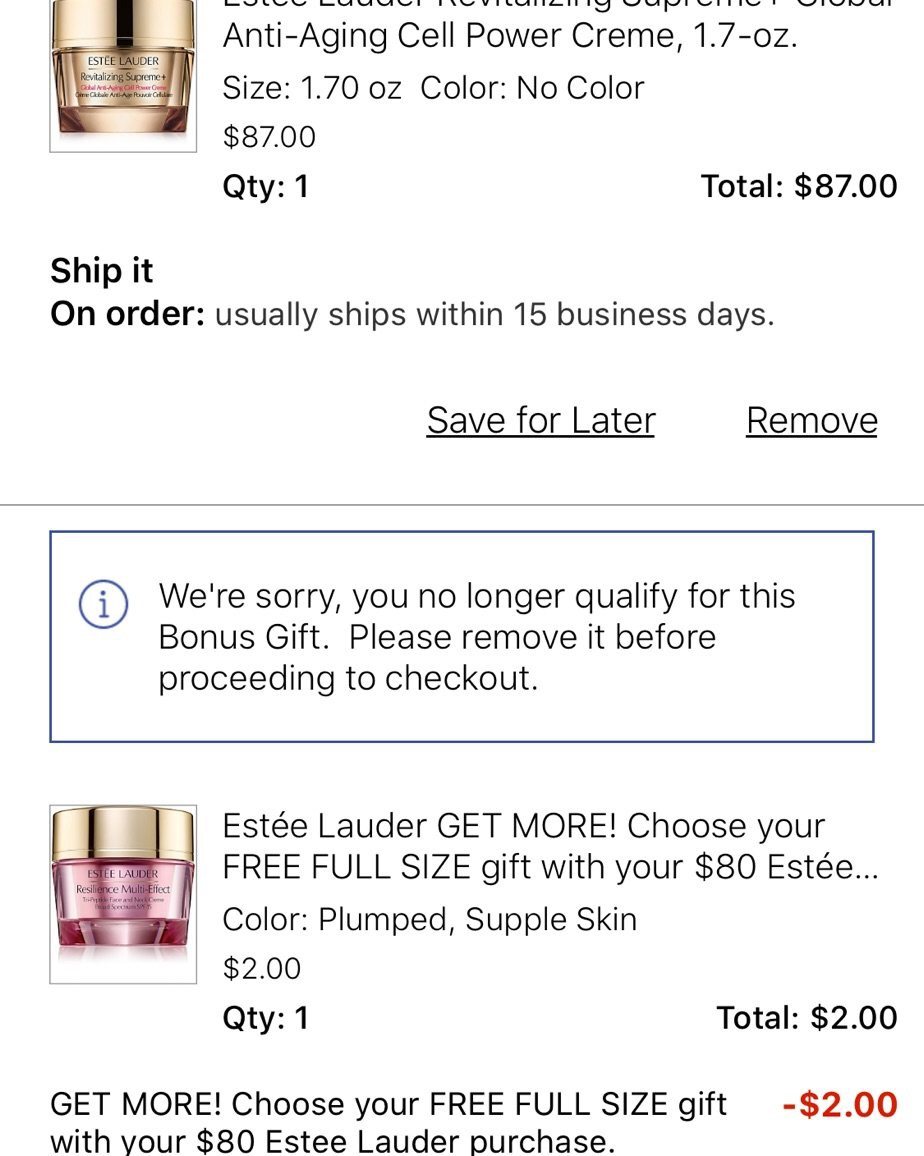Click Qty: 1 beside the $87.00 total

266,186
